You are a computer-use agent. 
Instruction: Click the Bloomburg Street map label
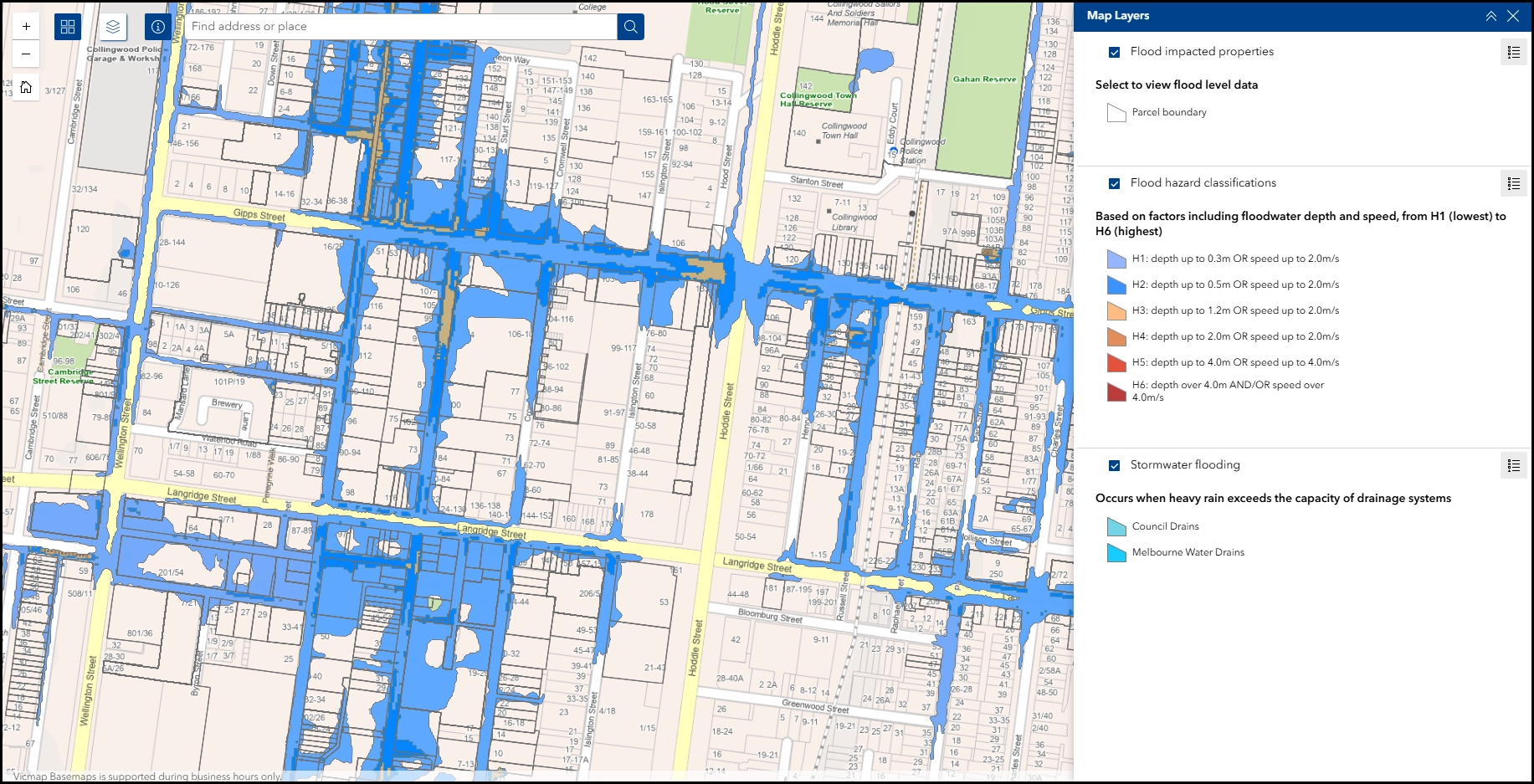coord(770,617)
